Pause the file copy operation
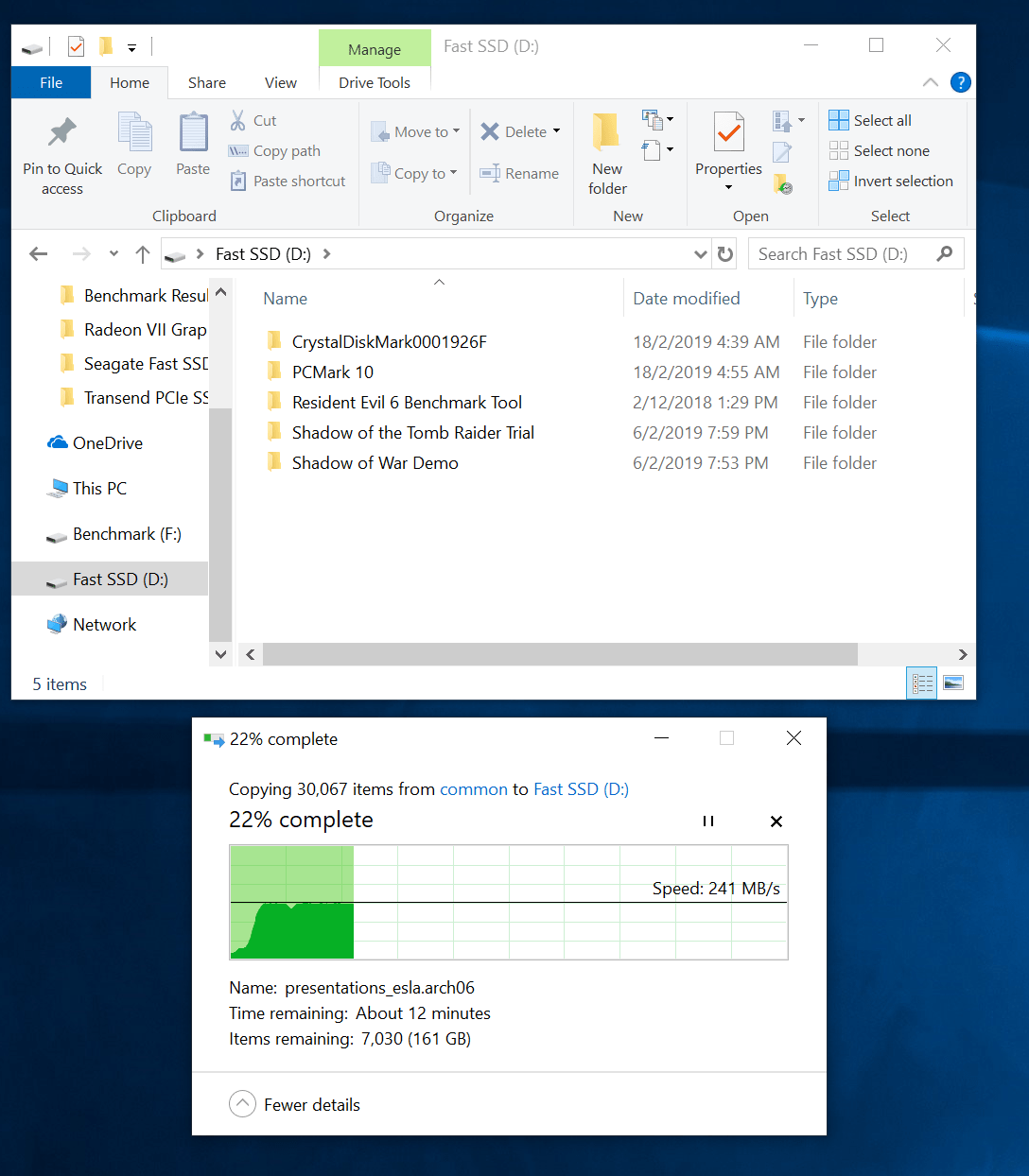Screen dimensions: 1029x1176 (x=707, y=821)
